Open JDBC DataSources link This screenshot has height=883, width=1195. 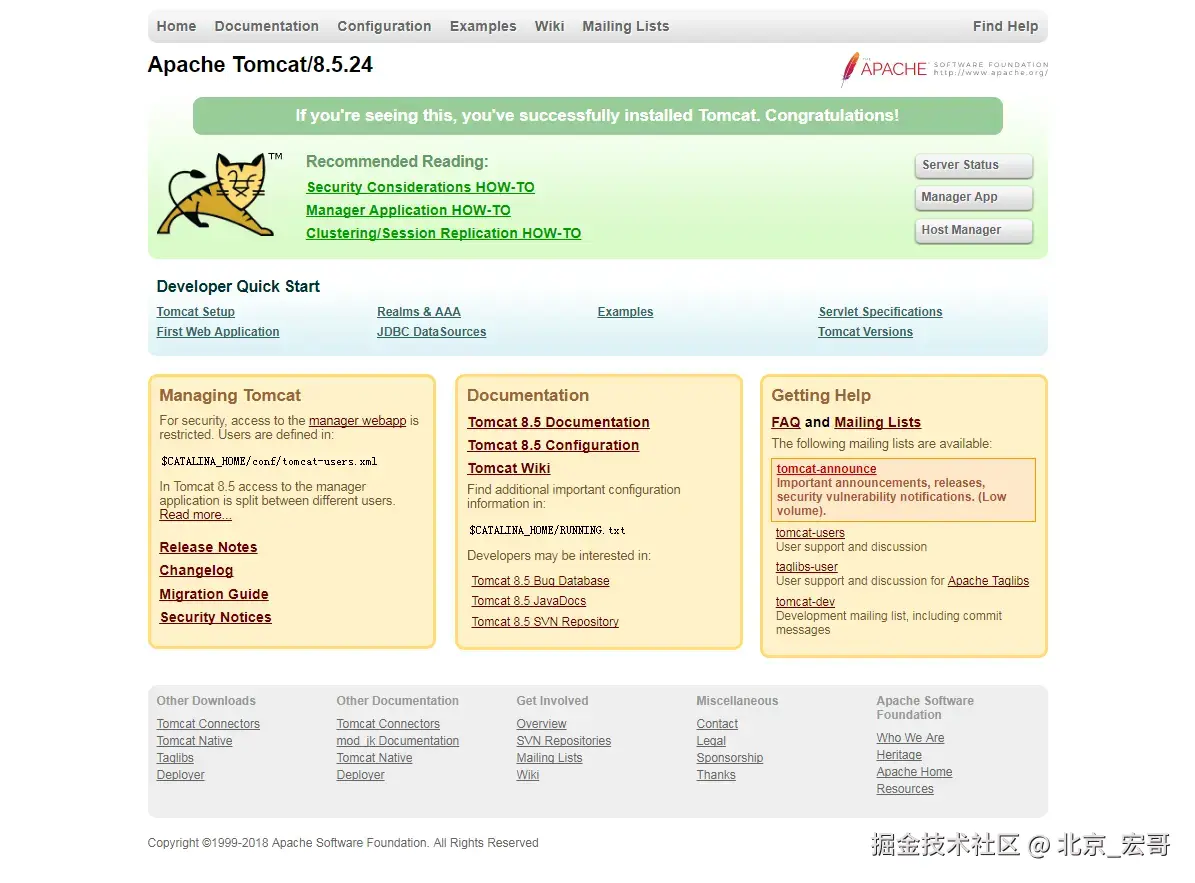(431, 331)
